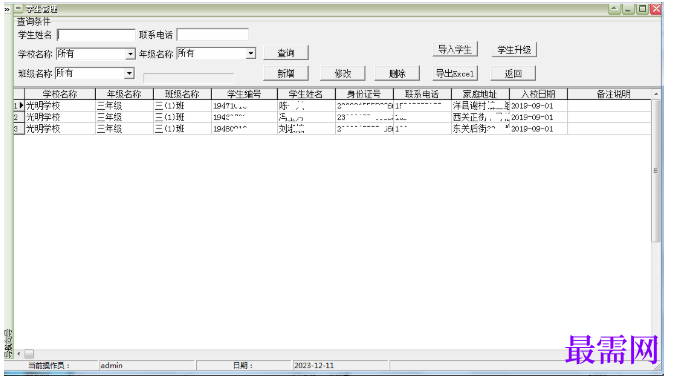Open the 学校名称 dropdown
This screenshot has height=381, width=677.
130,54
